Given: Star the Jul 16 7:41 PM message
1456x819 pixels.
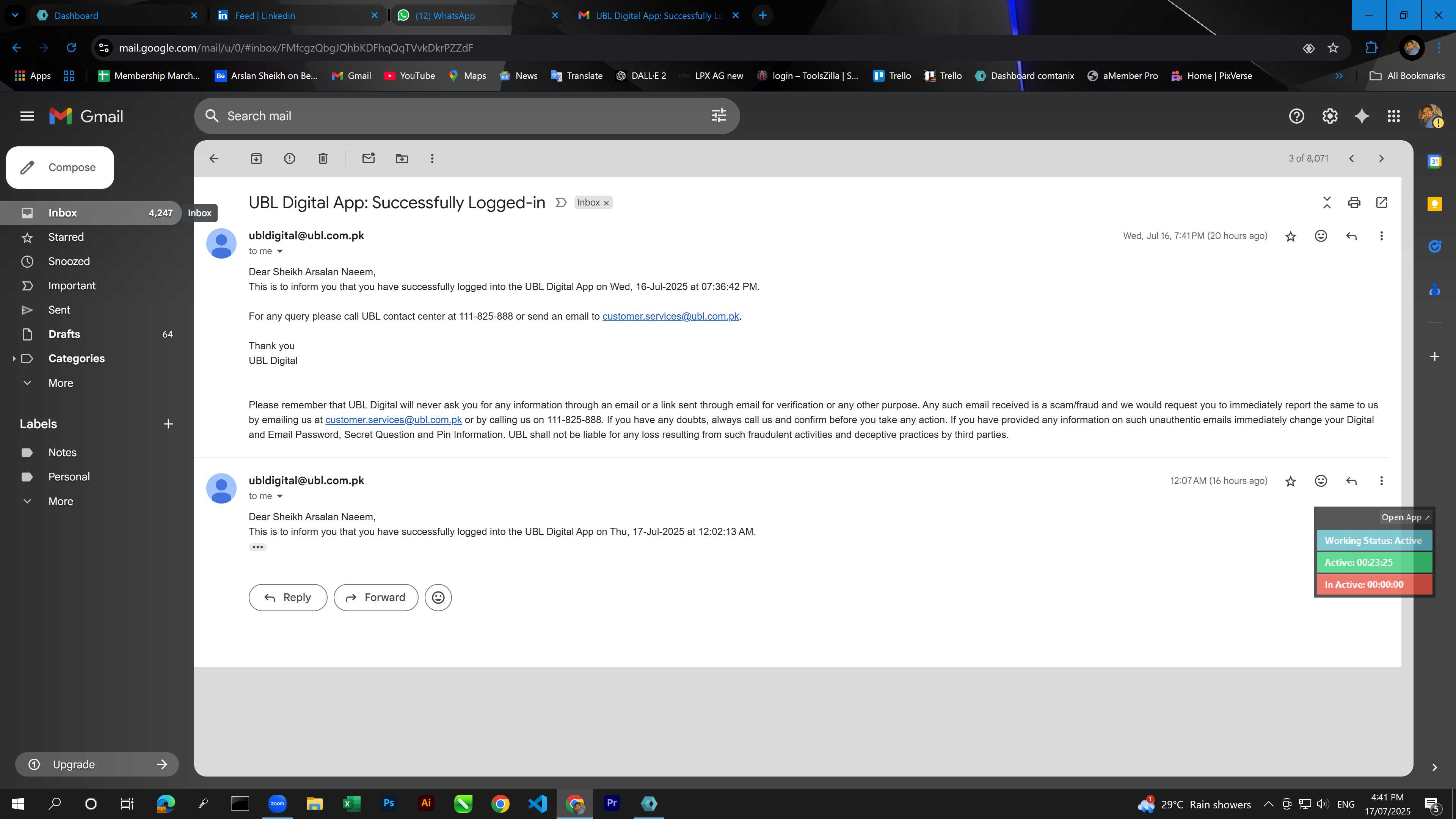Looking at the screenshot, I should (x=1290, y=236).
